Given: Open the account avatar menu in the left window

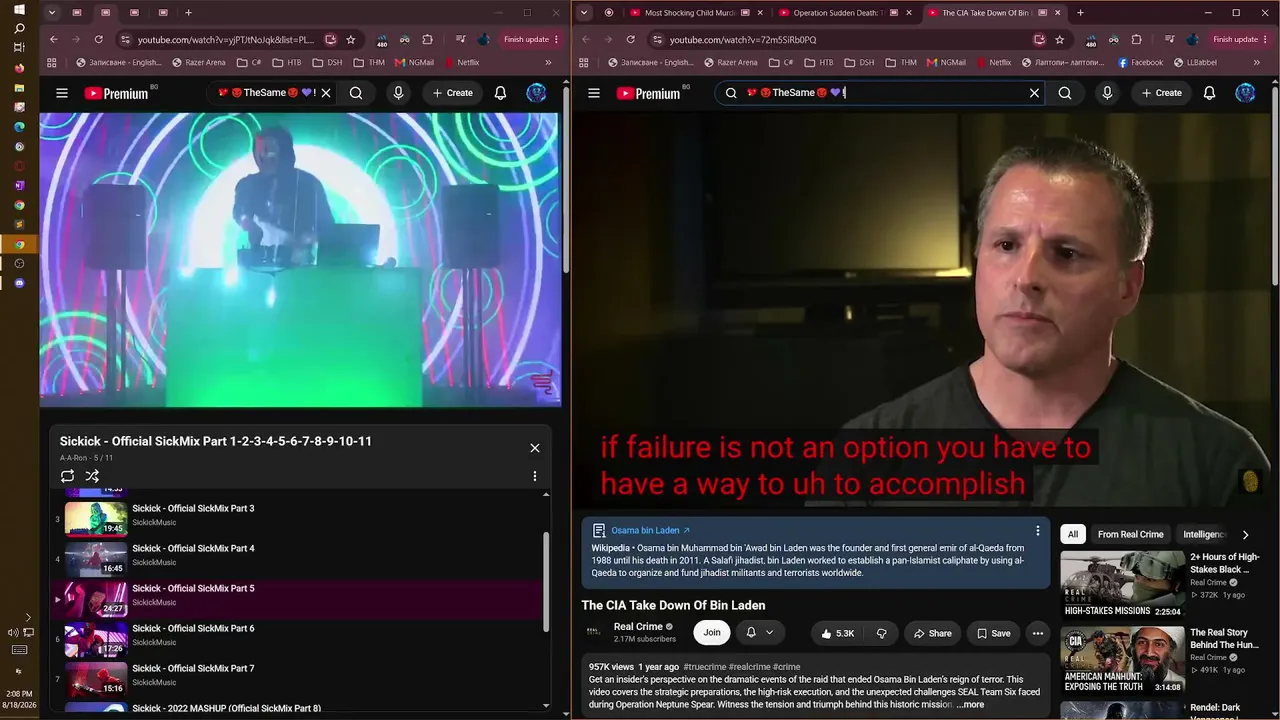Looking at the screenshot, I should [x=537, y=93].
